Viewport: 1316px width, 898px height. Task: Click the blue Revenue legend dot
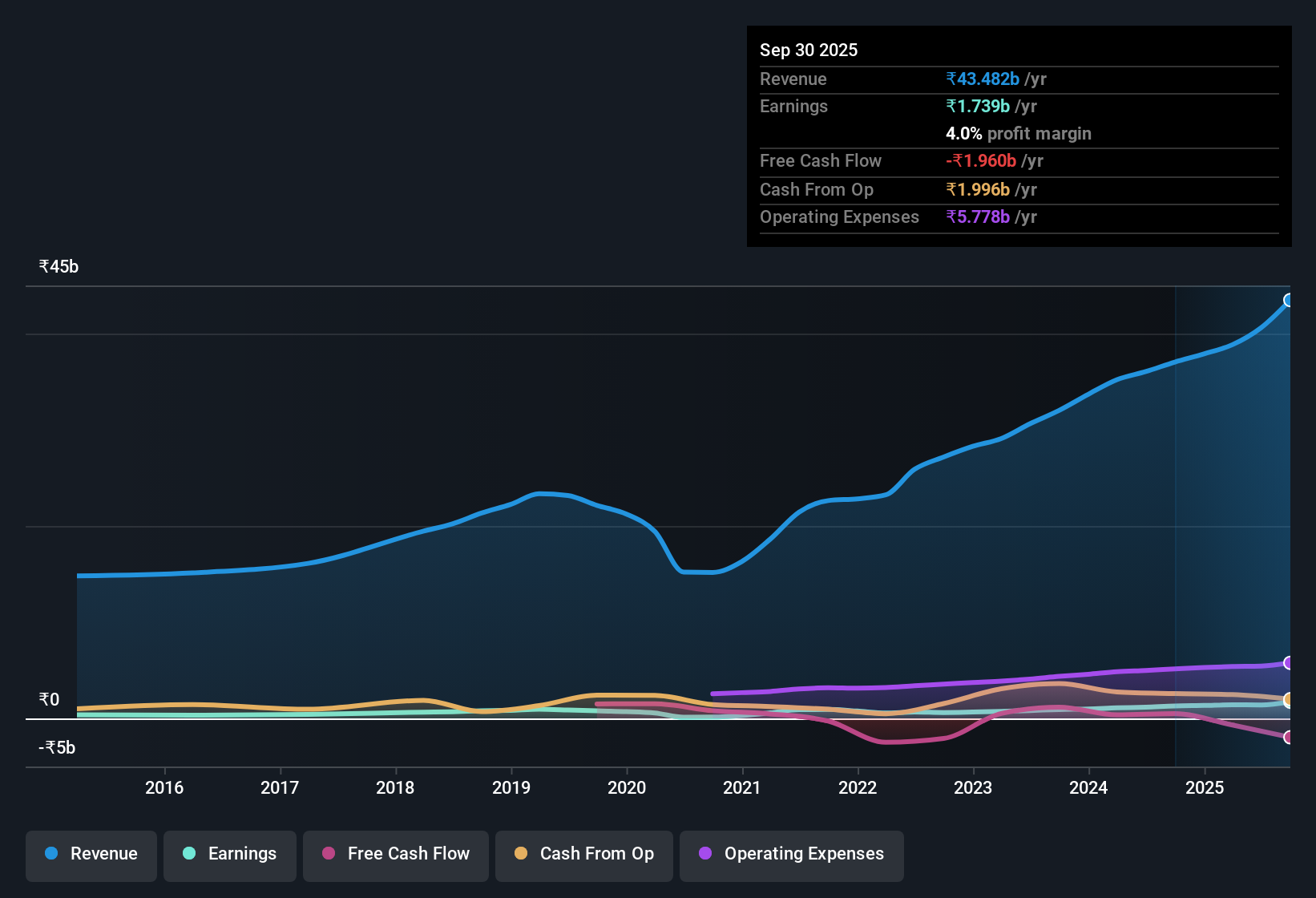coord(50,854)
